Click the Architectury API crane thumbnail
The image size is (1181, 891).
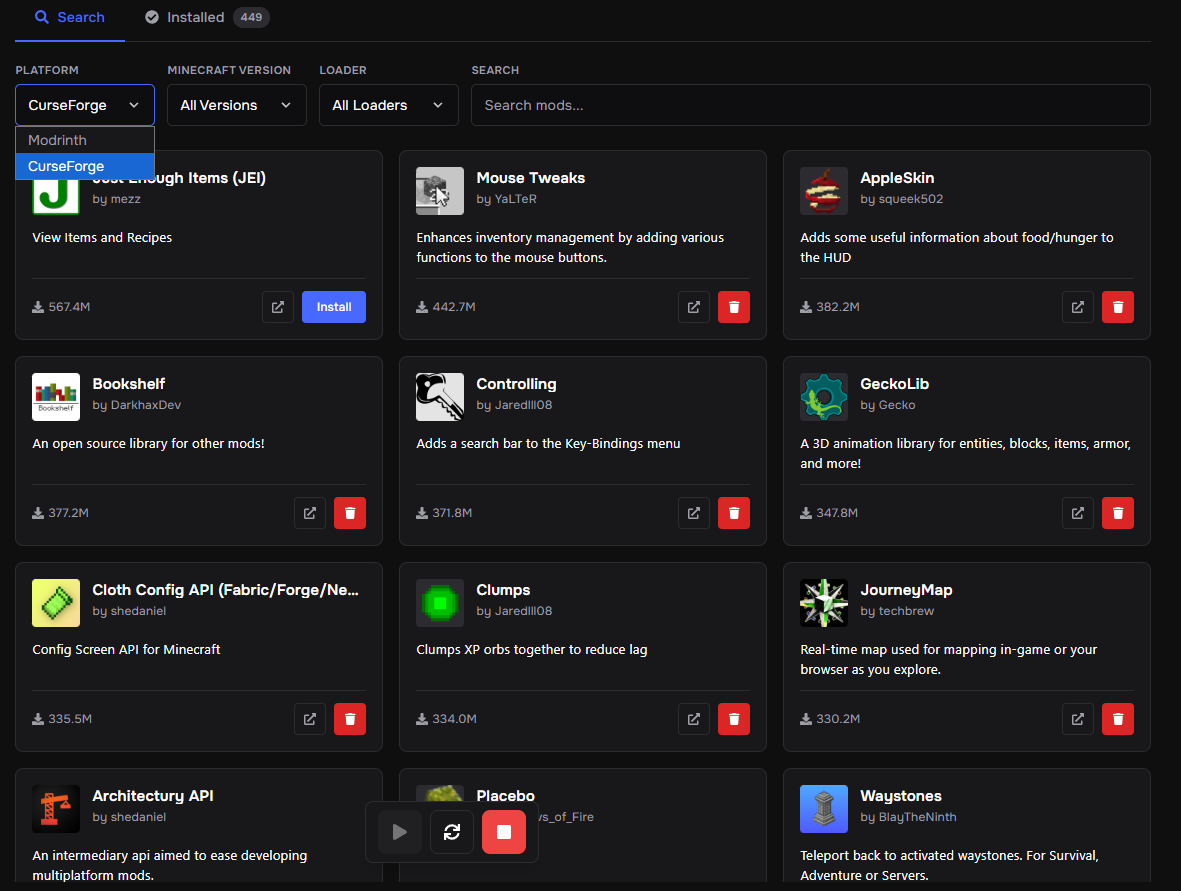(56, 809)
